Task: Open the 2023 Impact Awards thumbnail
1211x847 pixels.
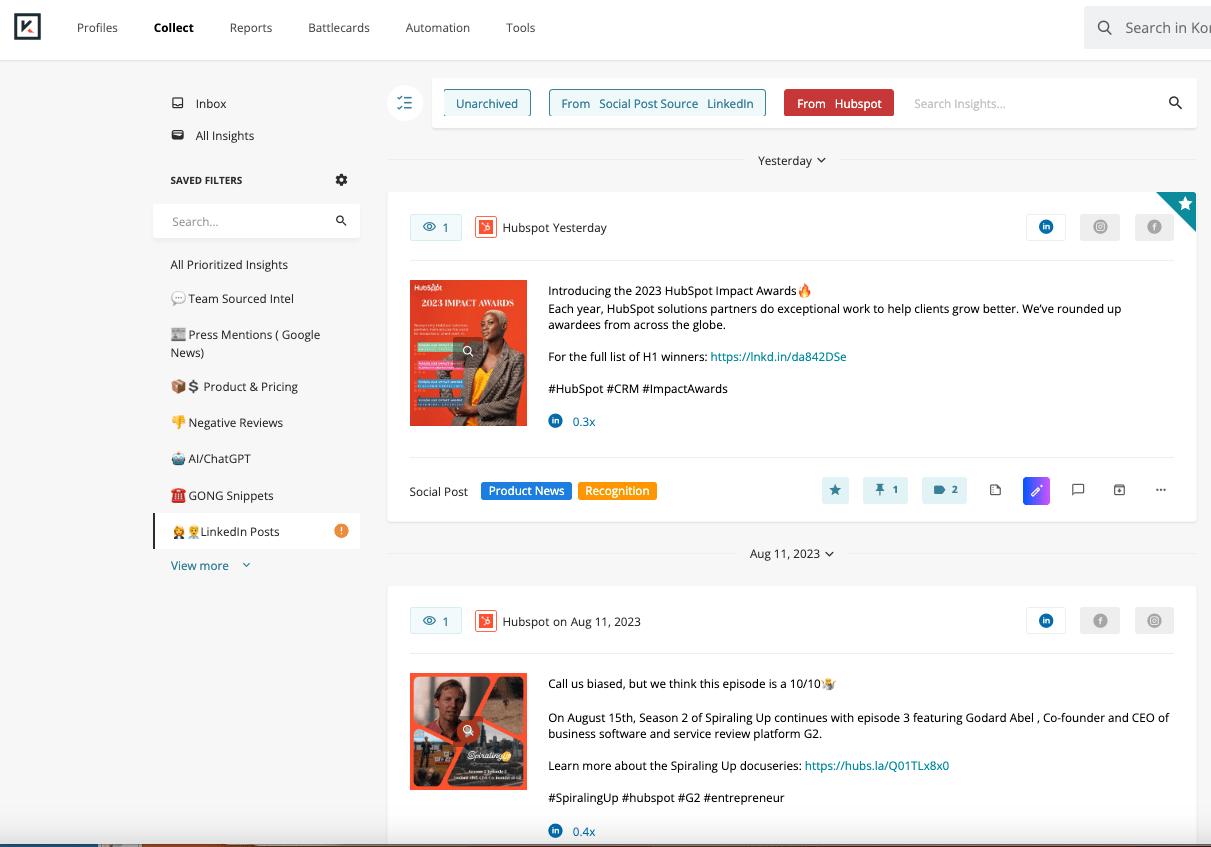Action: (468, 353)
